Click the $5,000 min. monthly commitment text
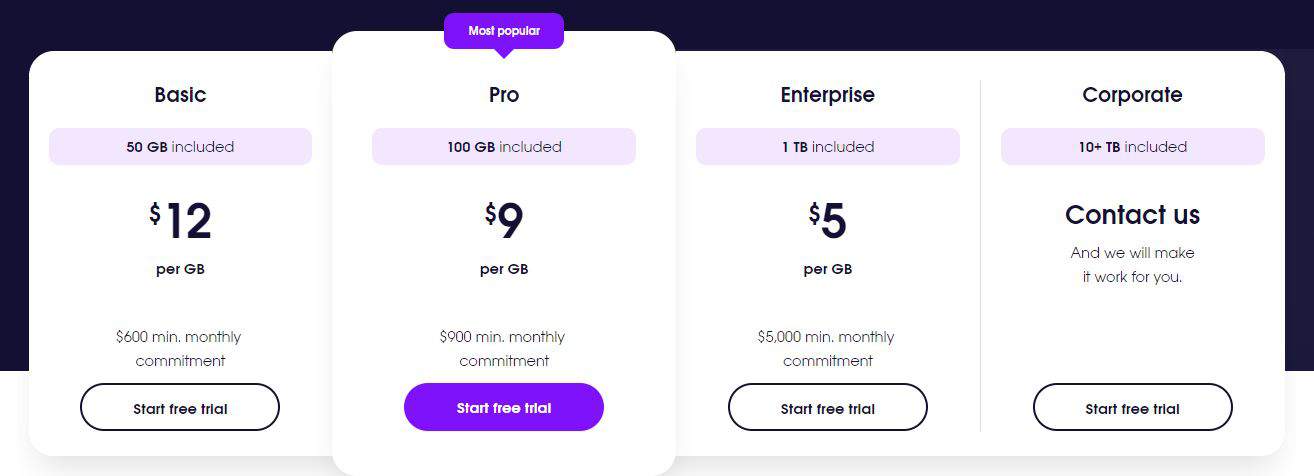The image size is (1314, 476). [x=827, y=348]
